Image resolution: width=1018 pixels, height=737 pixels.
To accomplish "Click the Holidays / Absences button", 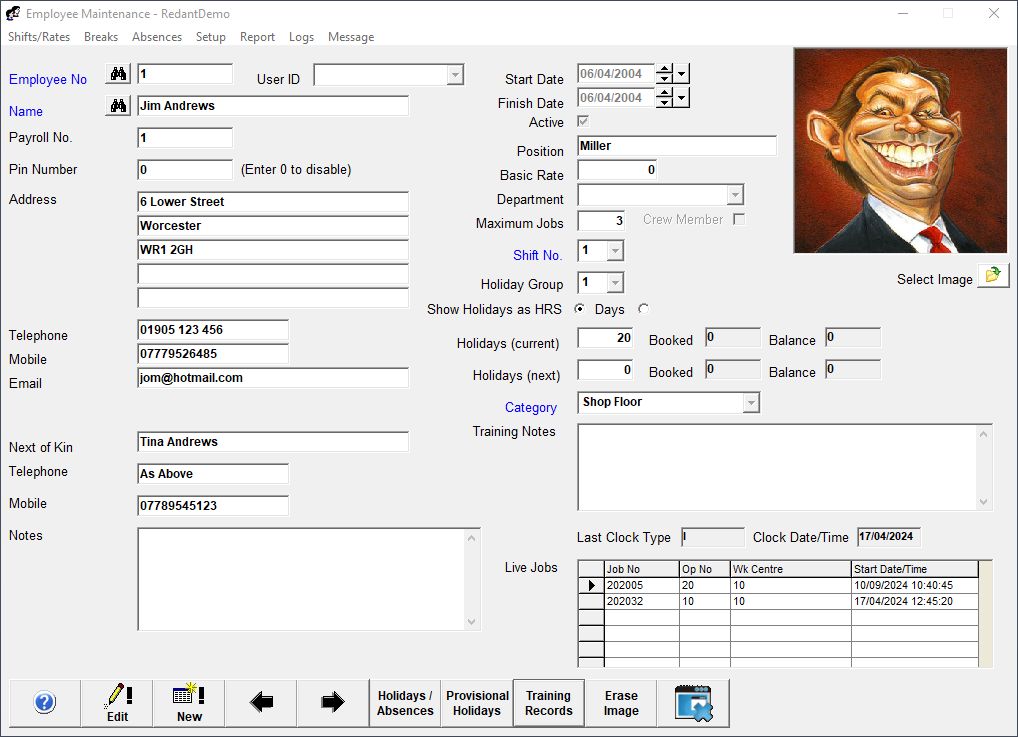I will [405, 703].
